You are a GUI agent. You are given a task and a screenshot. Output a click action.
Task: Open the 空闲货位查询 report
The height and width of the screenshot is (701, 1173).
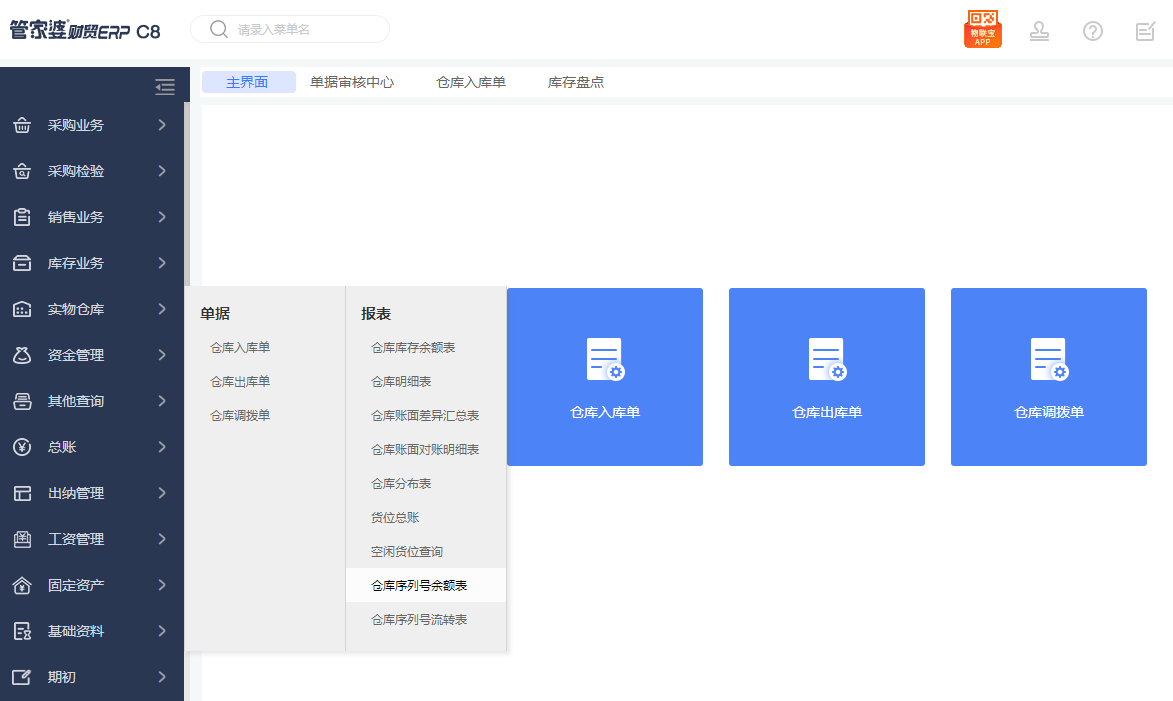[x=407, y=552]
